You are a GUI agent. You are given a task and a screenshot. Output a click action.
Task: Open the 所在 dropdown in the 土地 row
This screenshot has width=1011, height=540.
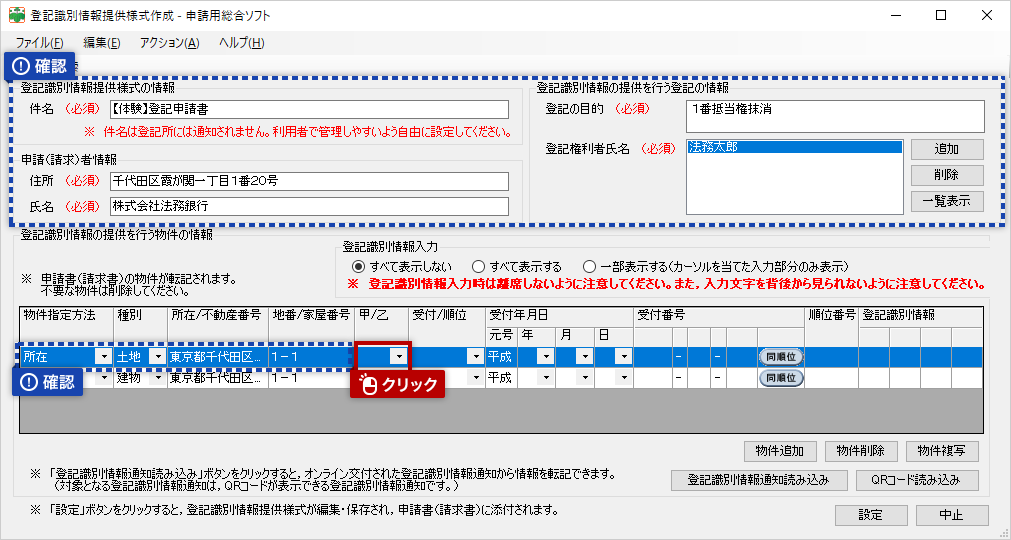tap(103, 356)
